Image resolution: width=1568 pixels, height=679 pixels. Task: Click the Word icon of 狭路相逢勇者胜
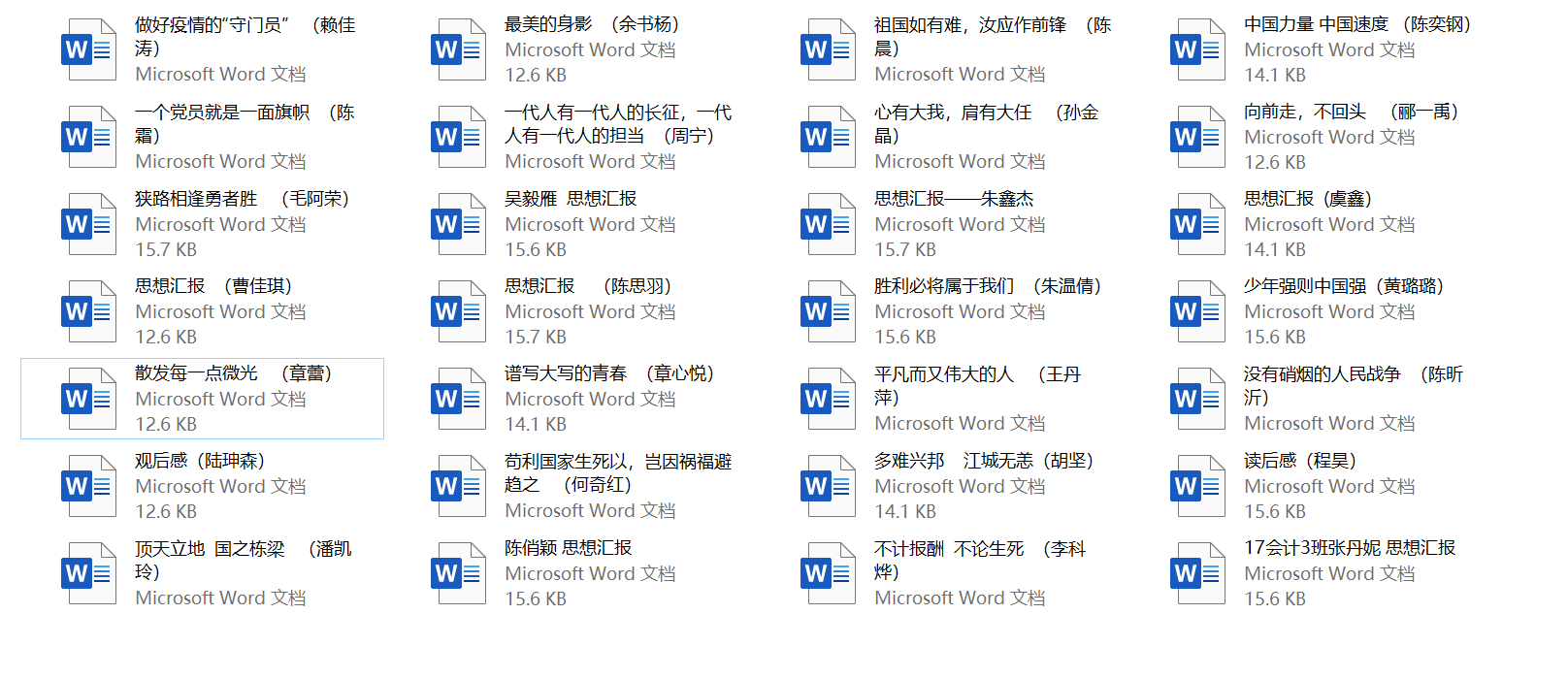[x=88, y=224]
